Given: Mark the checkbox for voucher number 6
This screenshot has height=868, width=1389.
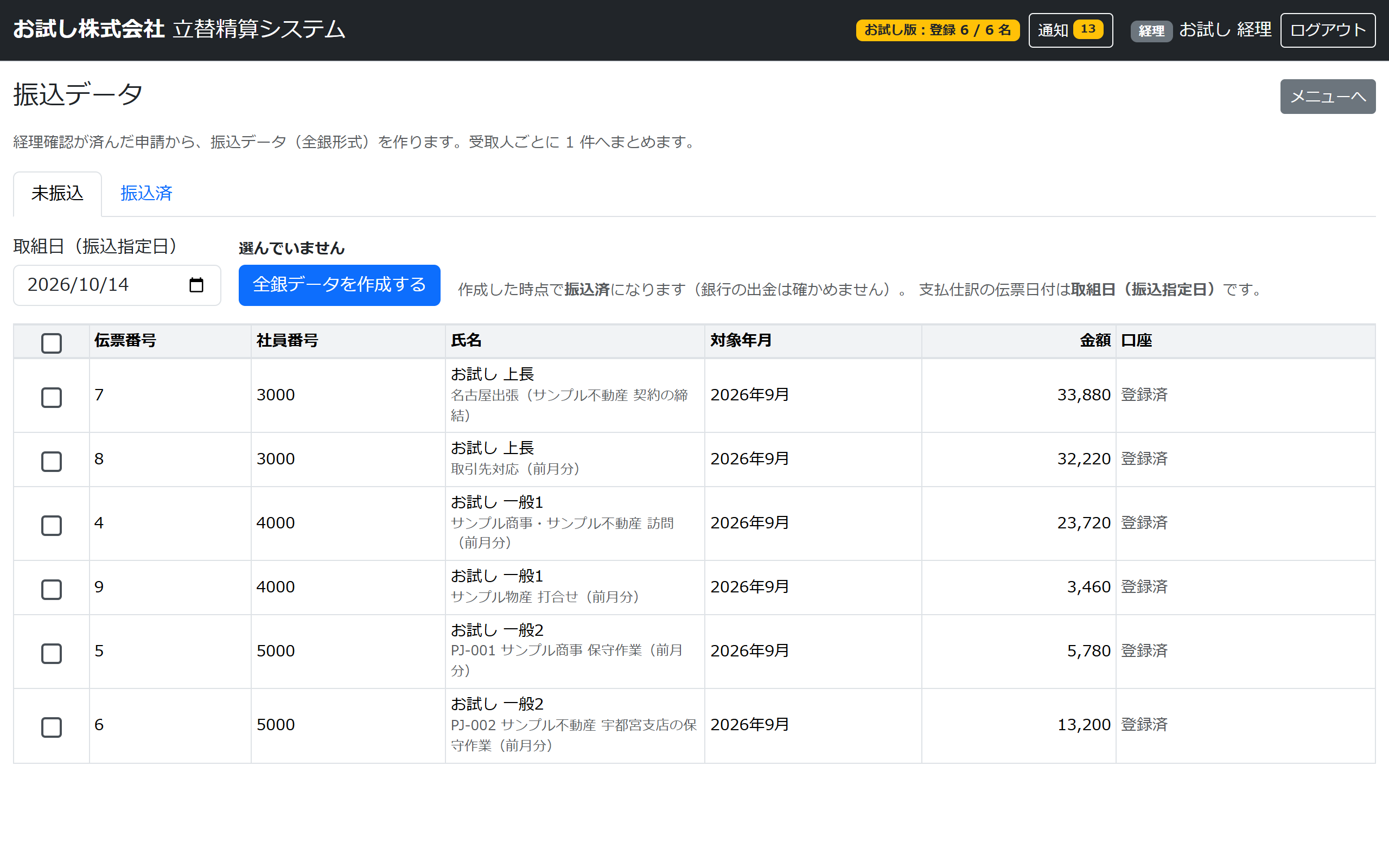Looking at the screenshot, I should tap(52, 727).
